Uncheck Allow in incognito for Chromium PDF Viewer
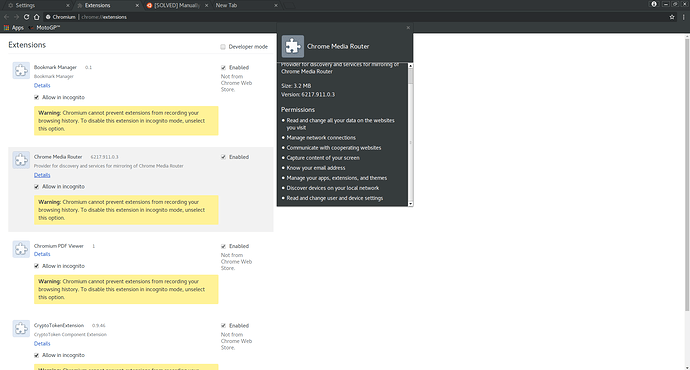The image size is (690, 370). click(x=37, y=266)
